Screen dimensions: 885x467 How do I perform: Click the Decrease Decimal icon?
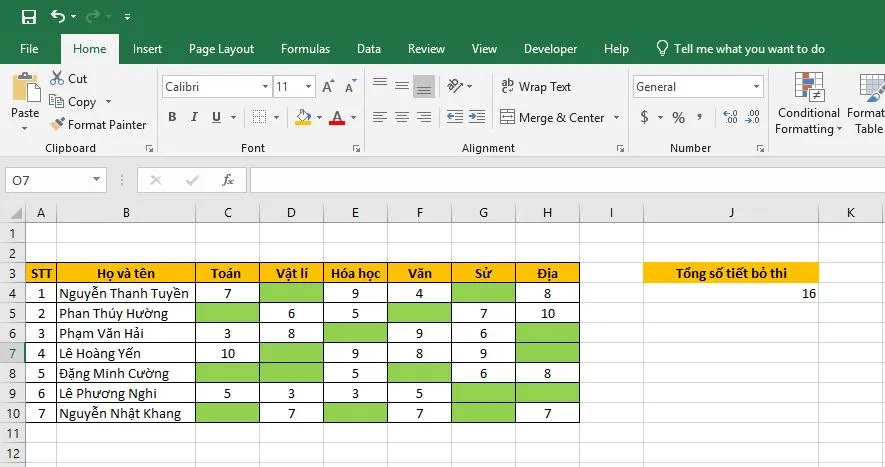click(752, 117)
